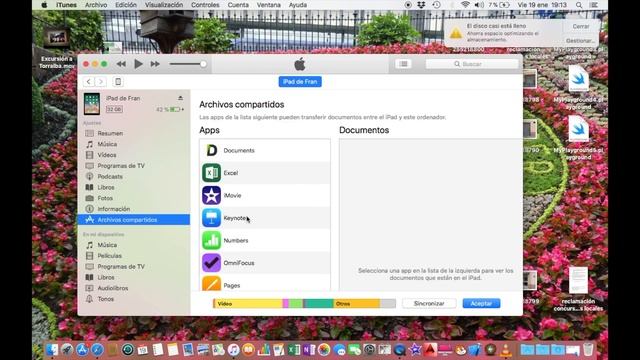The image size is (640, 360).
Task: Open the Time Machine menu bar icon
Action: coord(436,5)
